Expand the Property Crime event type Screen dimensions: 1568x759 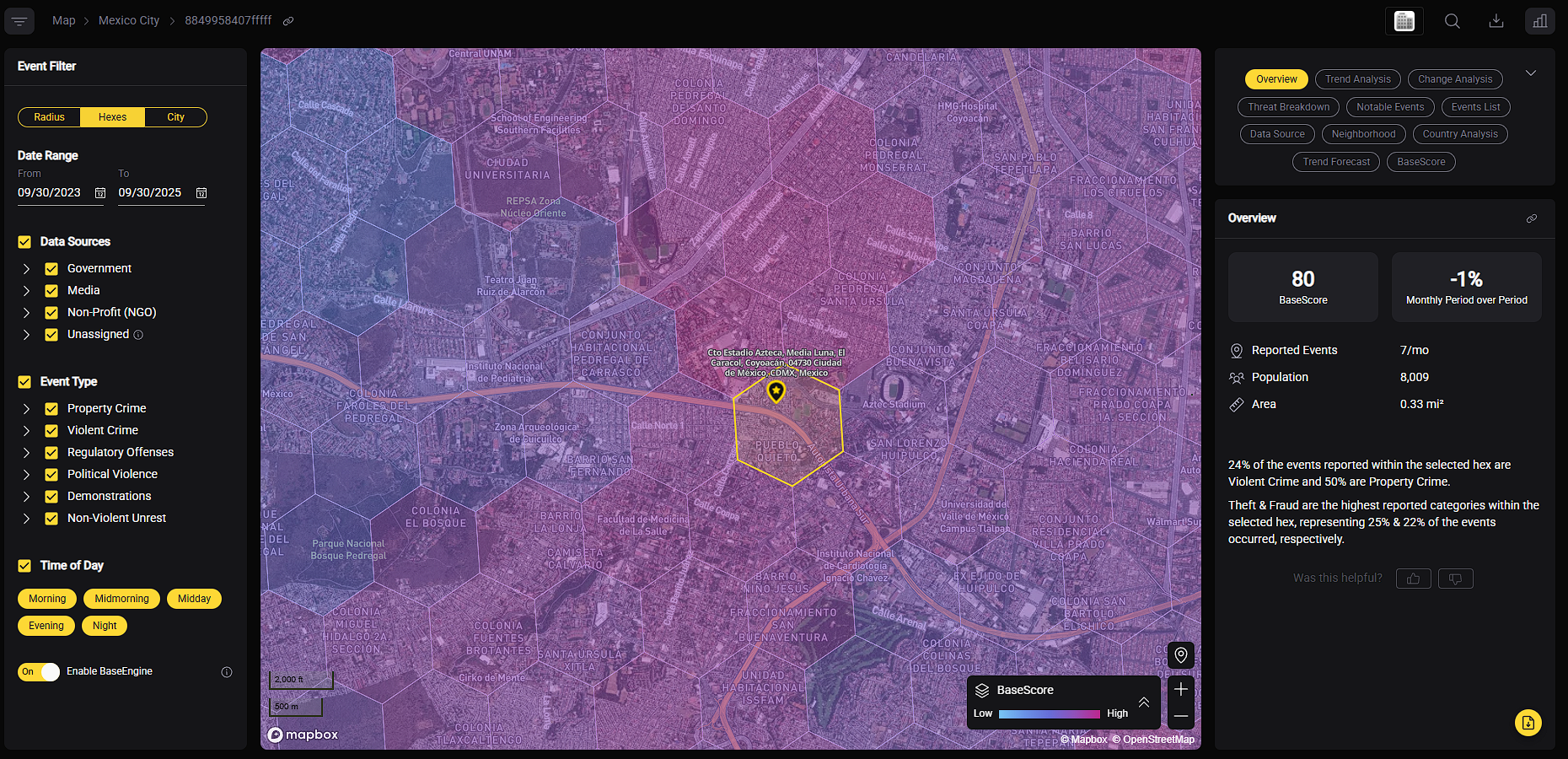click(26, 408)
